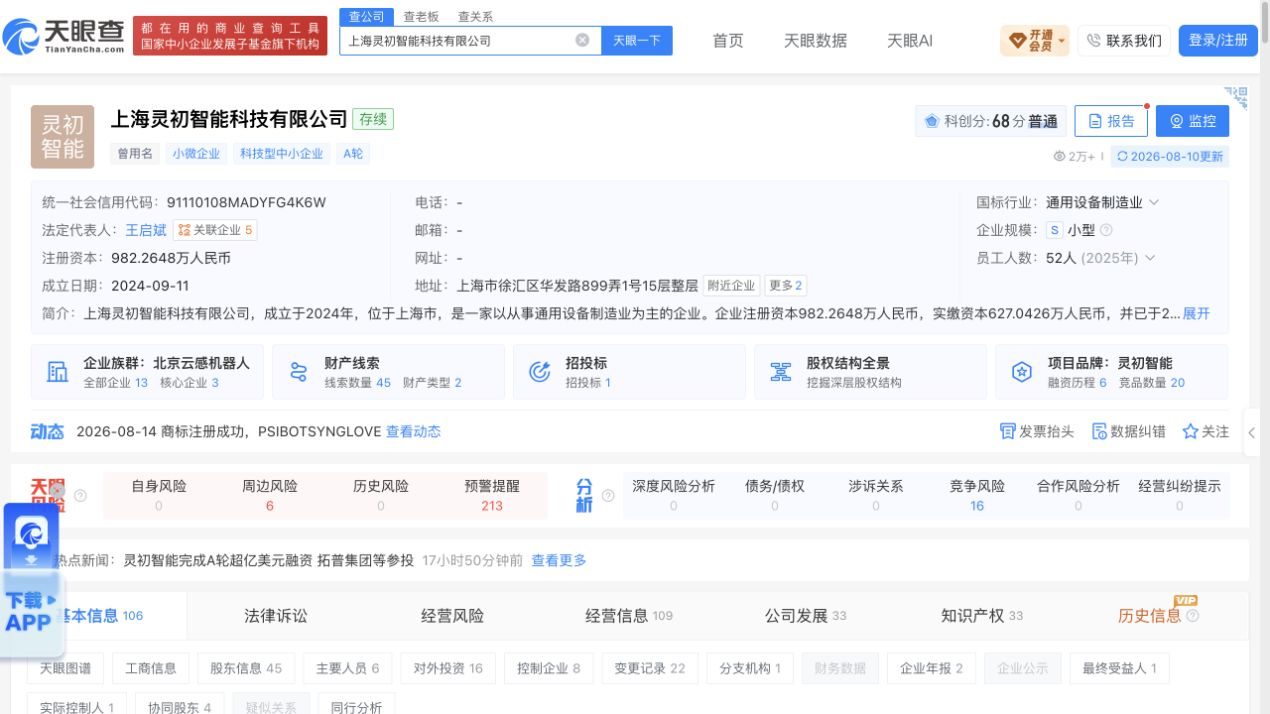Click the 天眼一下 search button

[637, 41]
